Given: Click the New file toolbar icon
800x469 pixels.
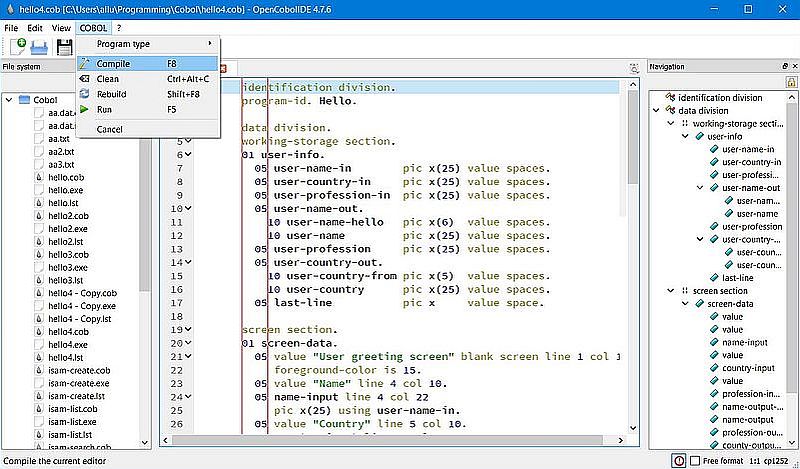Looking at the screenshot, I should tap(17, 47).
